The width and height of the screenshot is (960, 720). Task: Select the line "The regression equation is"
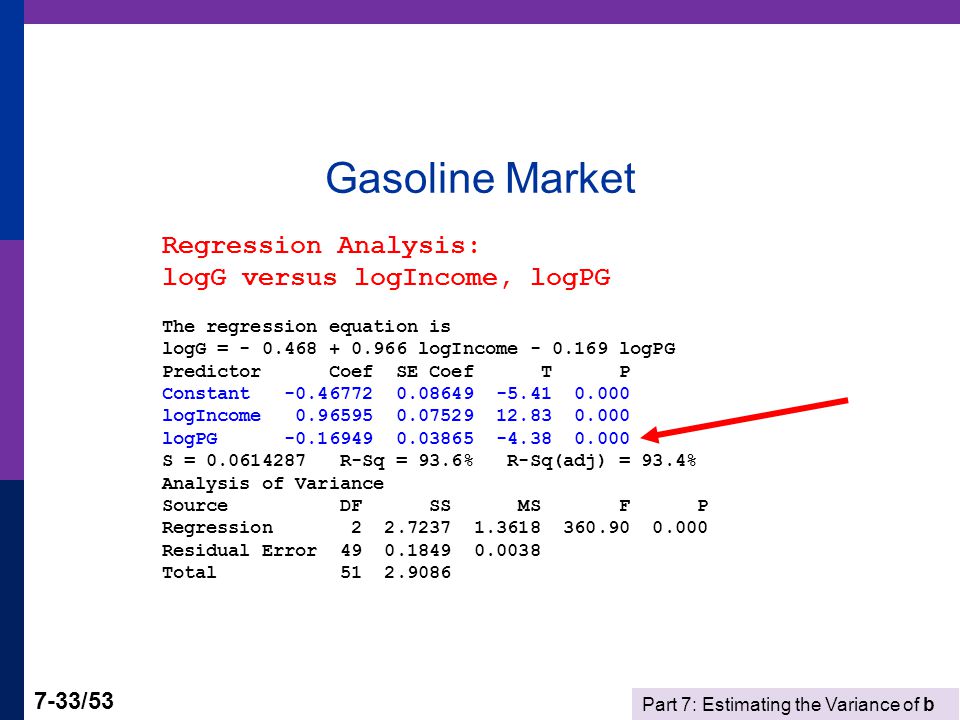tap(306, 326)
